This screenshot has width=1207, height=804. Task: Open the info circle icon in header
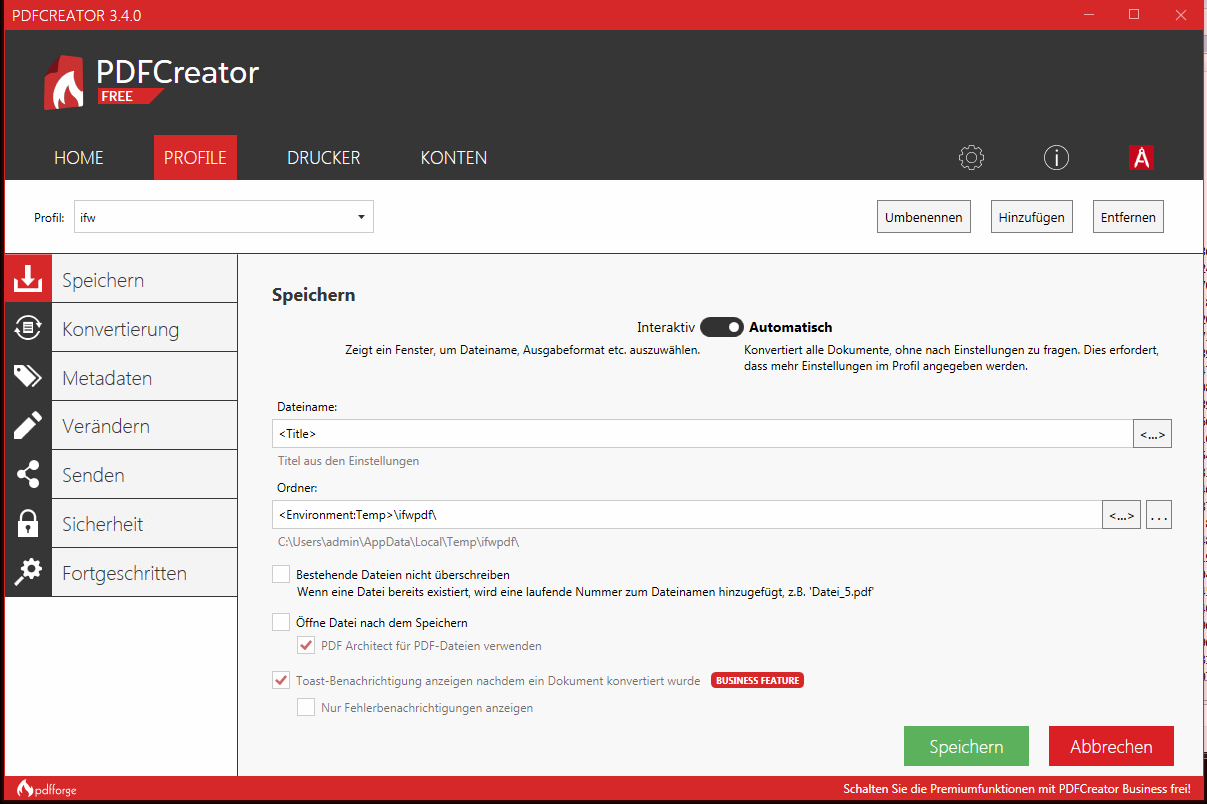click(1056, 158)
